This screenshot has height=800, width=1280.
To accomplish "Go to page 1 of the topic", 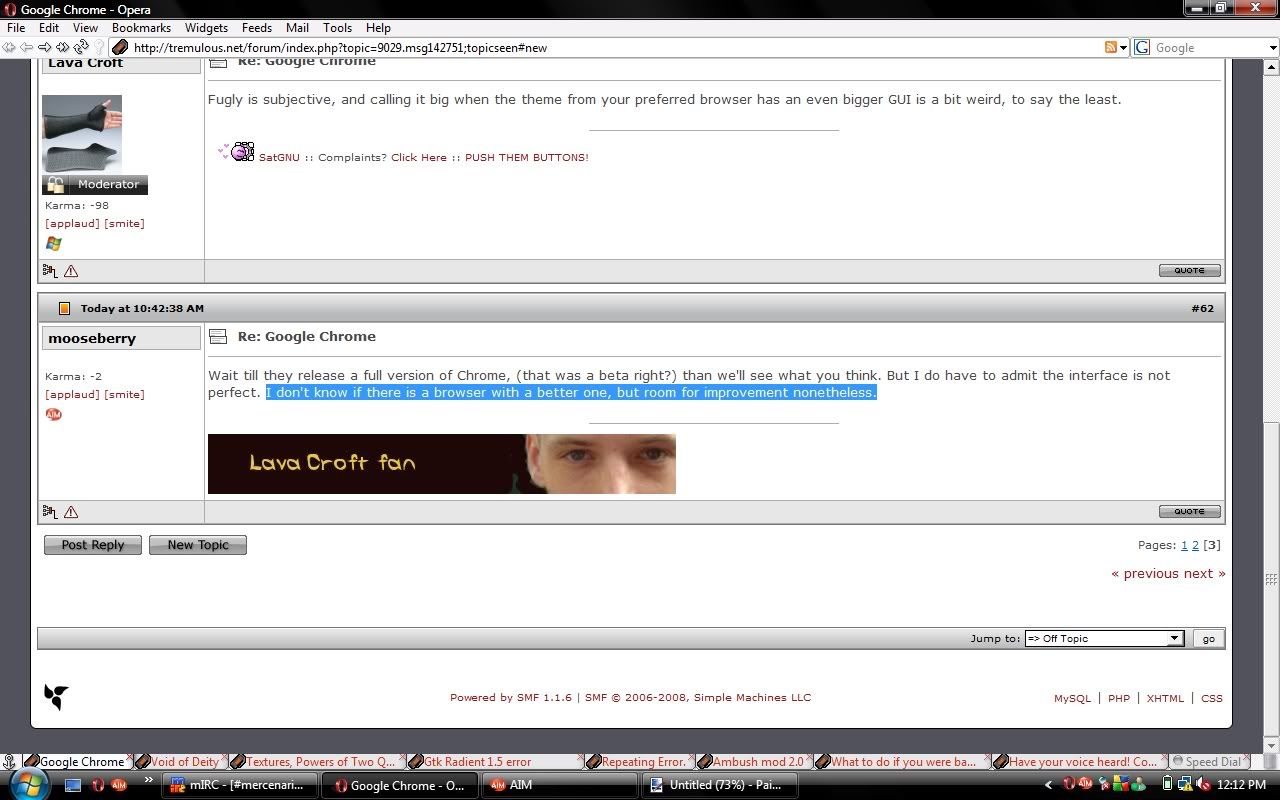I will point(1184,545).
